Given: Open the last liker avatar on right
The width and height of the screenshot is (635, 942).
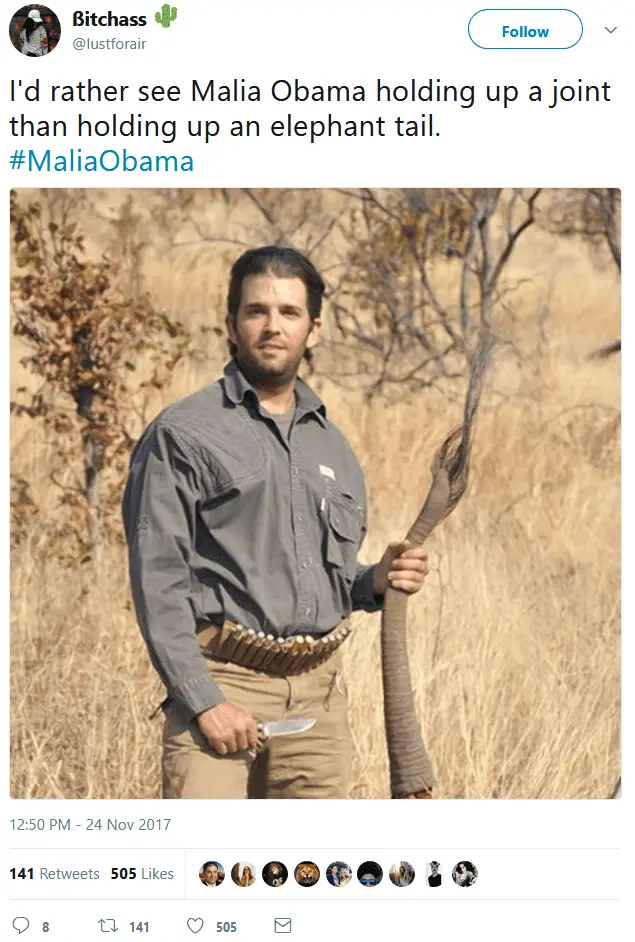Looking at the screenshot, I should coord(464,874).
